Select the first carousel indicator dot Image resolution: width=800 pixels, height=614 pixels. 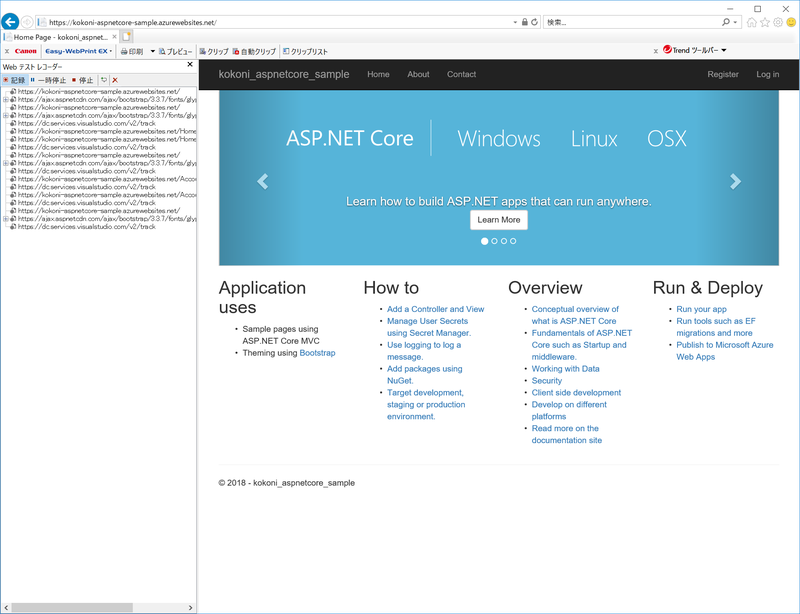tap(484, 241)
